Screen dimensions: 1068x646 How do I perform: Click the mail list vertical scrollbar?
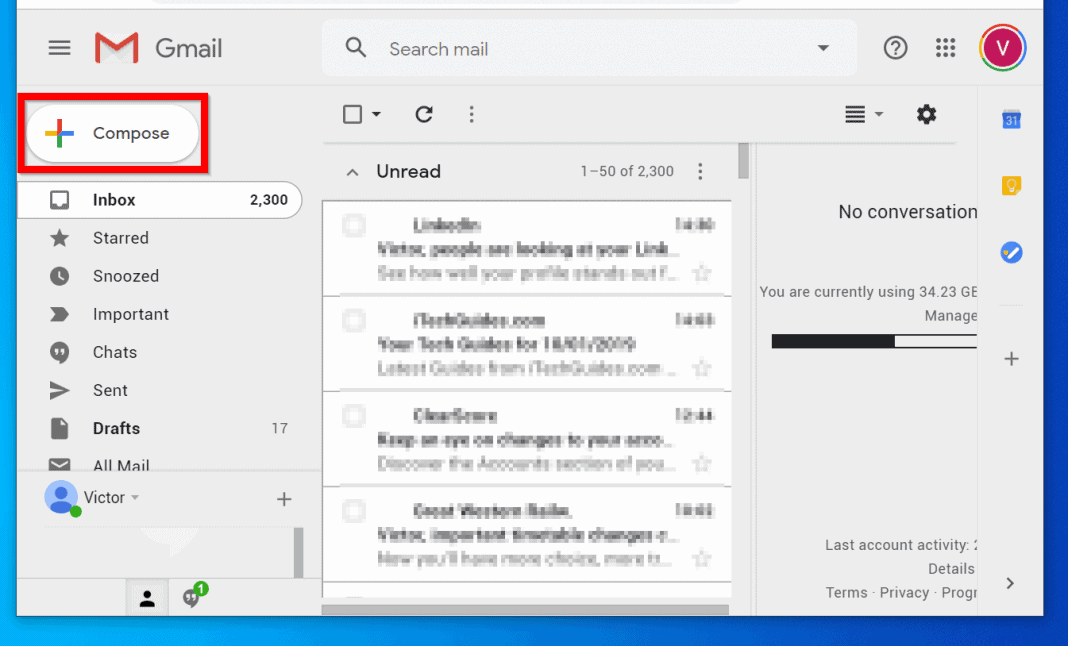coord(743,162)
